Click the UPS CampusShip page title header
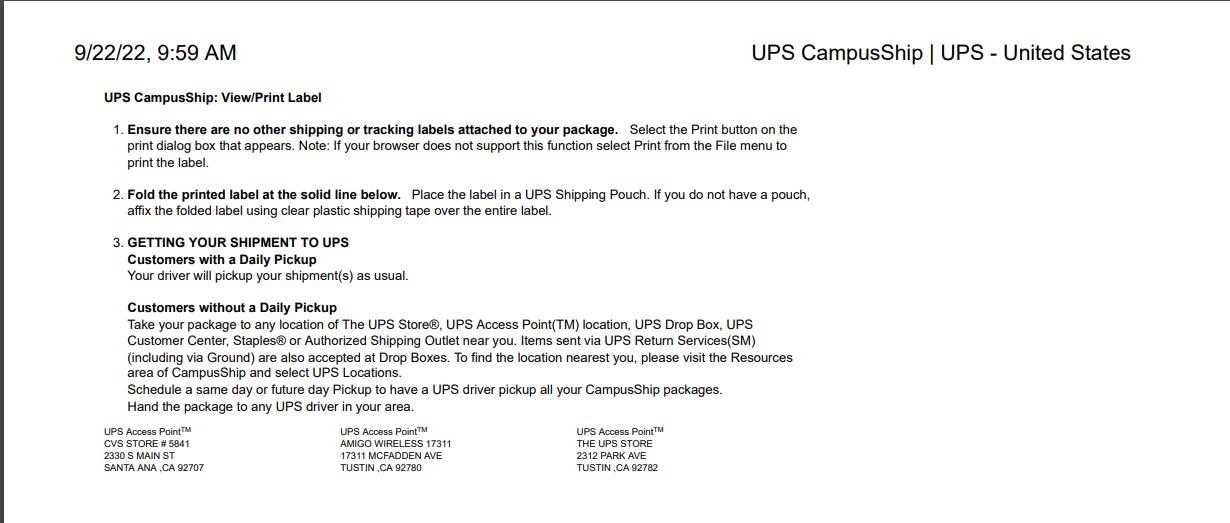Image resolution: width=1230 pixels, height=523 pixels. coord(941,53)
